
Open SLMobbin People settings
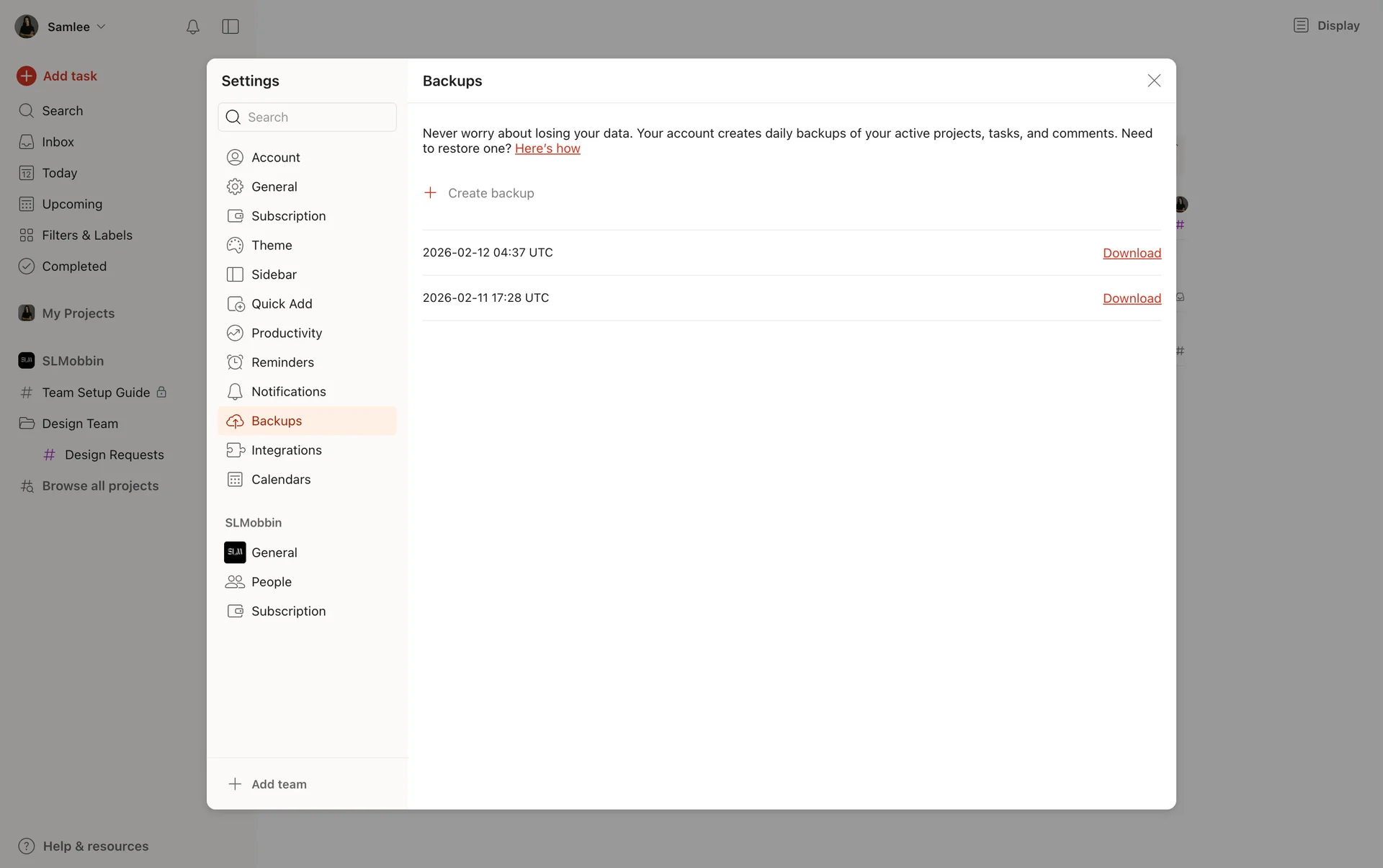point(271,581)
